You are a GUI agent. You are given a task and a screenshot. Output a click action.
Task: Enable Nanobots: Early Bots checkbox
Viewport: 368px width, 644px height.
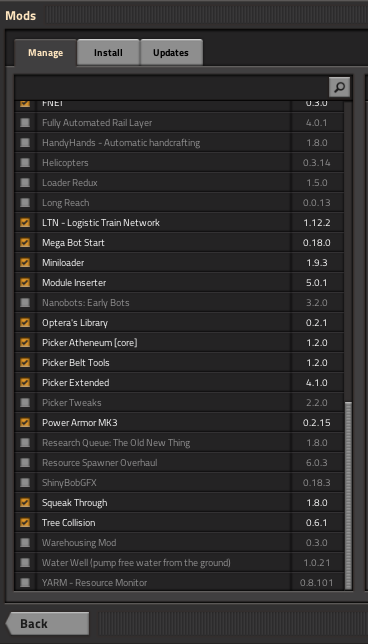point(25,303)
